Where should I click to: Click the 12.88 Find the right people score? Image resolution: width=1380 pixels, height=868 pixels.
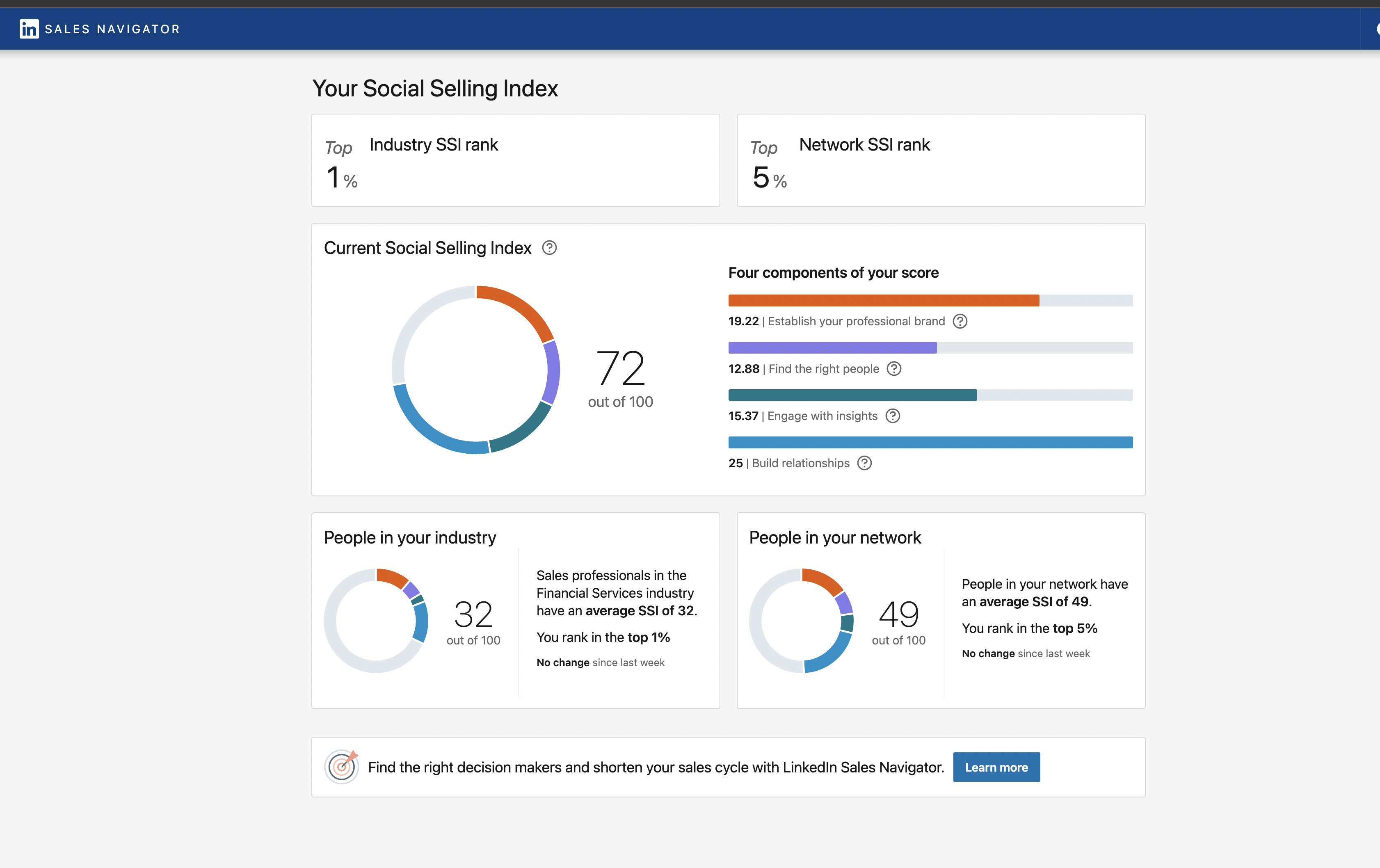(744, 368)
